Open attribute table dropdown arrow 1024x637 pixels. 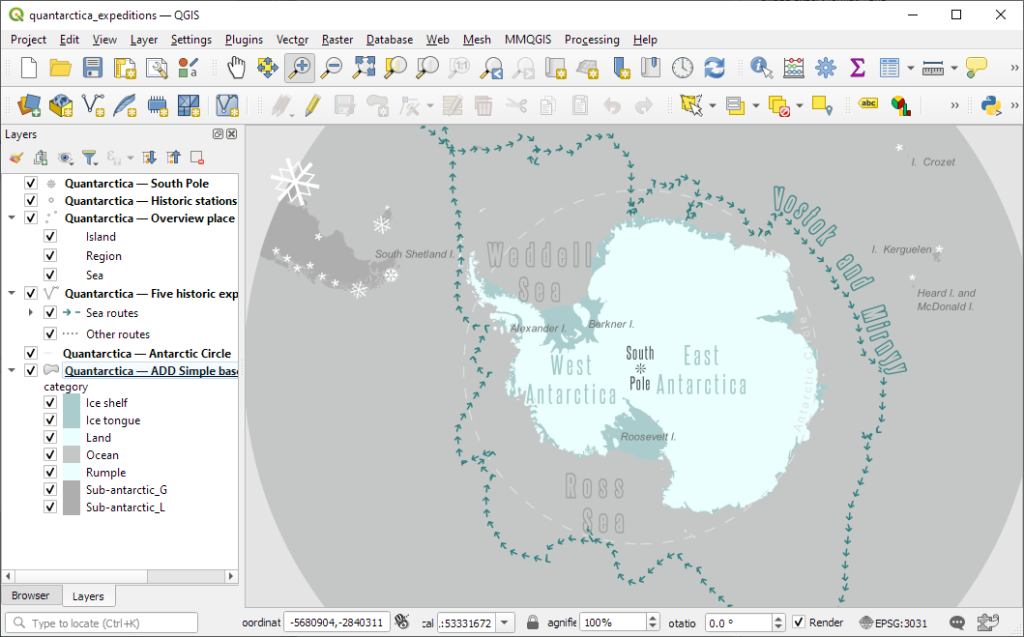point(910,67)
